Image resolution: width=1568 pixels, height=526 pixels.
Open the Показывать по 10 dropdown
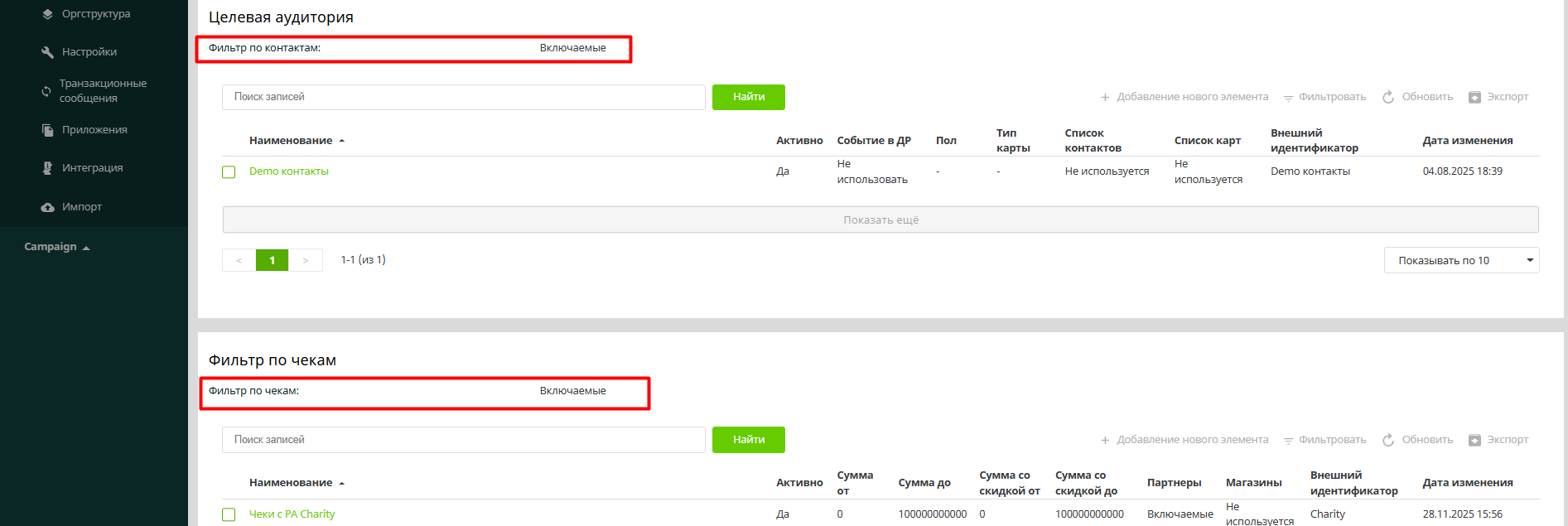1460,260
